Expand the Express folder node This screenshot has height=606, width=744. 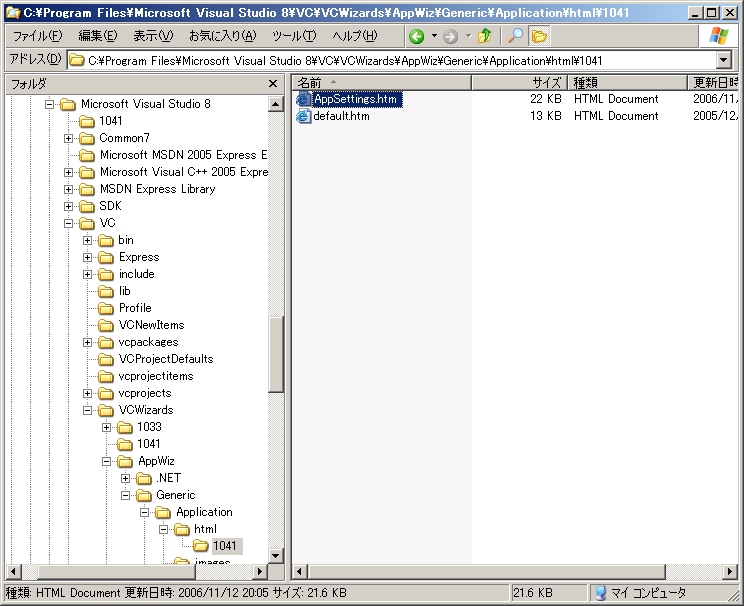pyautogui.click(x=87, y=258)
